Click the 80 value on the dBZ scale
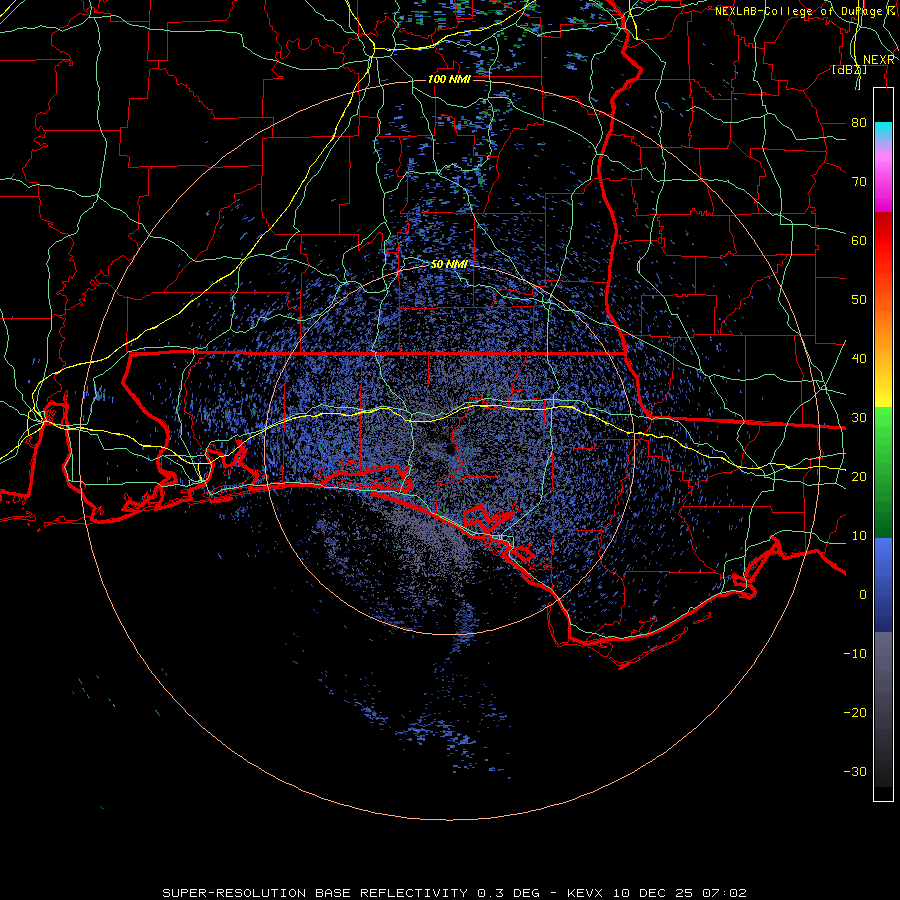 pos(859,123)
